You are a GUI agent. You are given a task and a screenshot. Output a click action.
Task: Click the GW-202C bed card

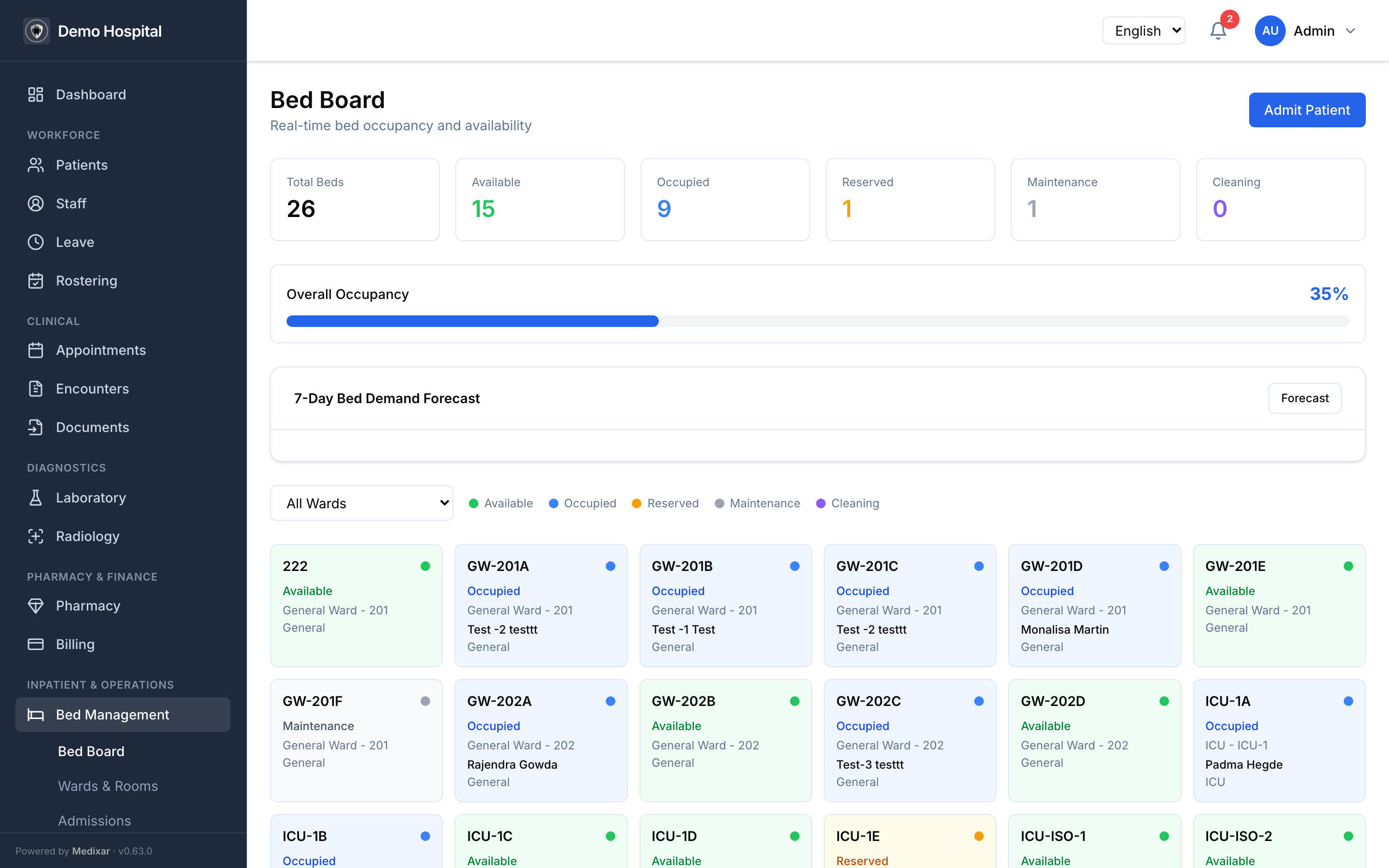[910, 741]
